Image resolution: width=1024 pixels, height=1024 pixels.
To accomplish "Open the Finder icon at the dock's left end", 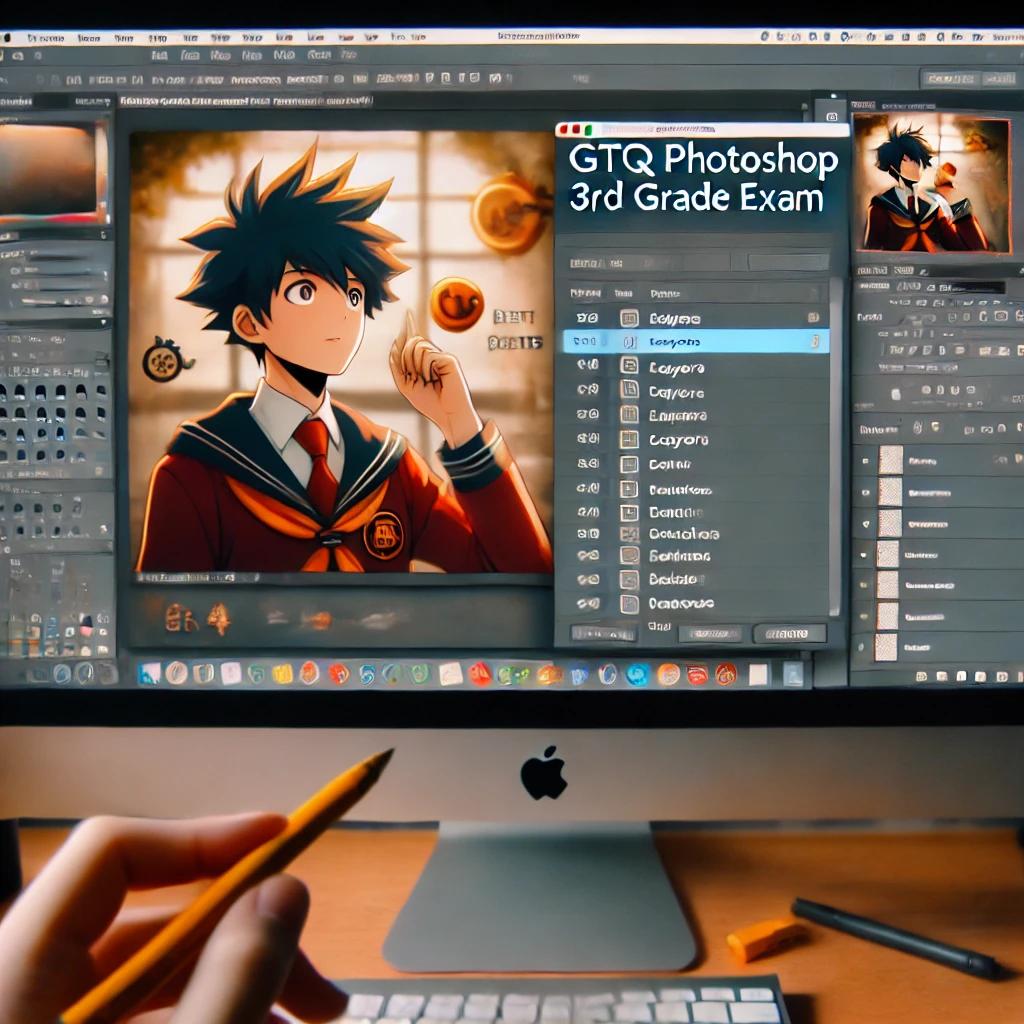I will coord(150,673).
